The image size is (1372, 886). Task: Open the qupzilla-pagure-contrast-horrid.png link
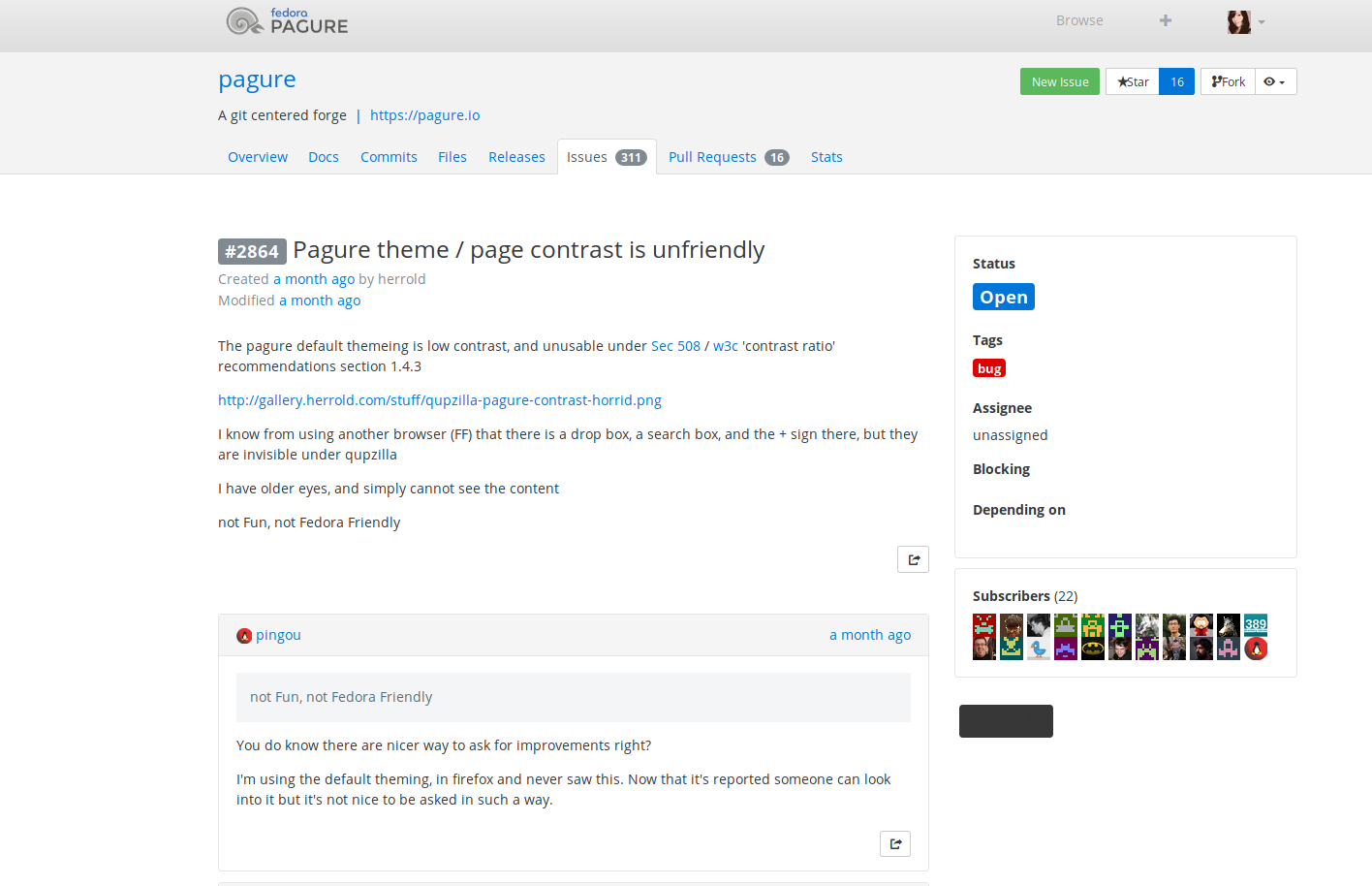click(440, 400)
